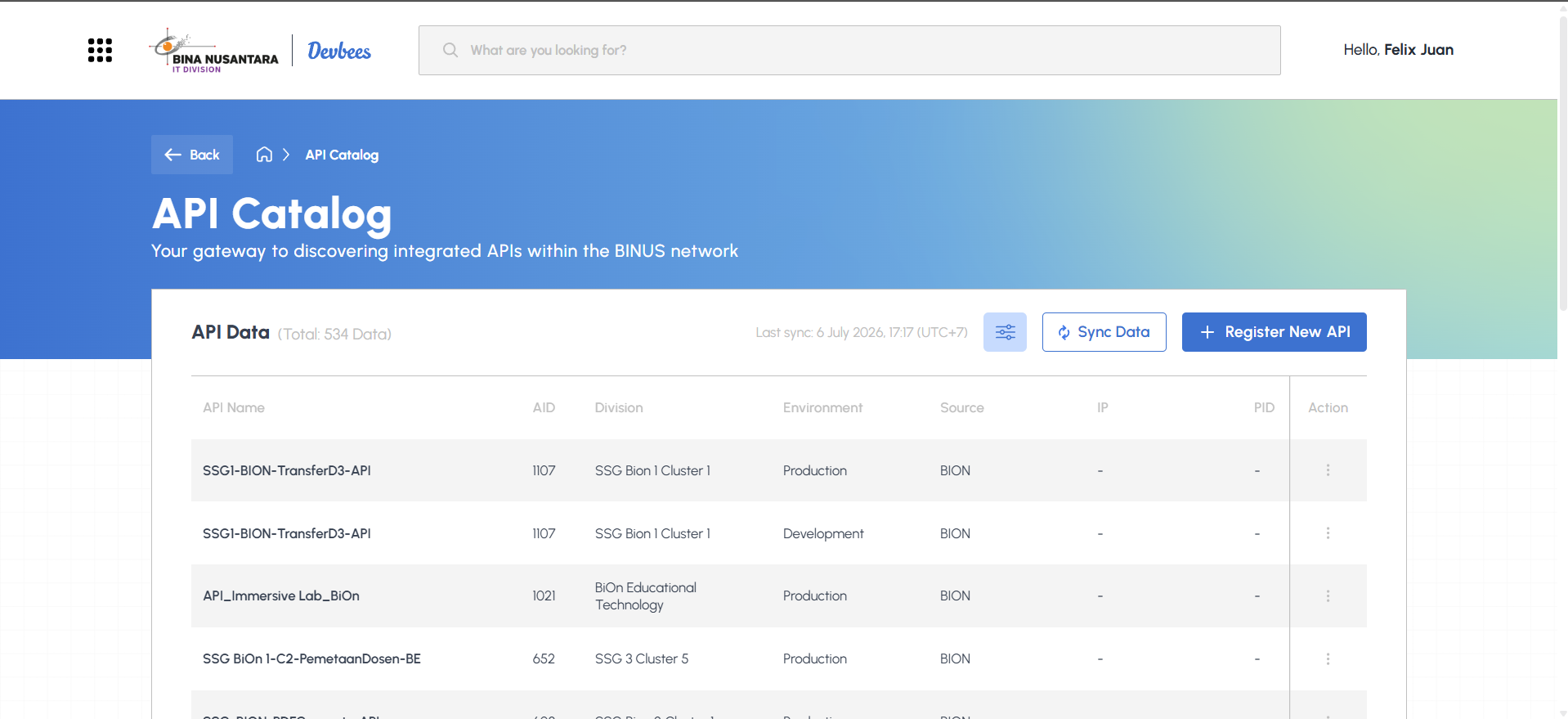Click the AID column header
1568x719 pixels.
point(544,407)
